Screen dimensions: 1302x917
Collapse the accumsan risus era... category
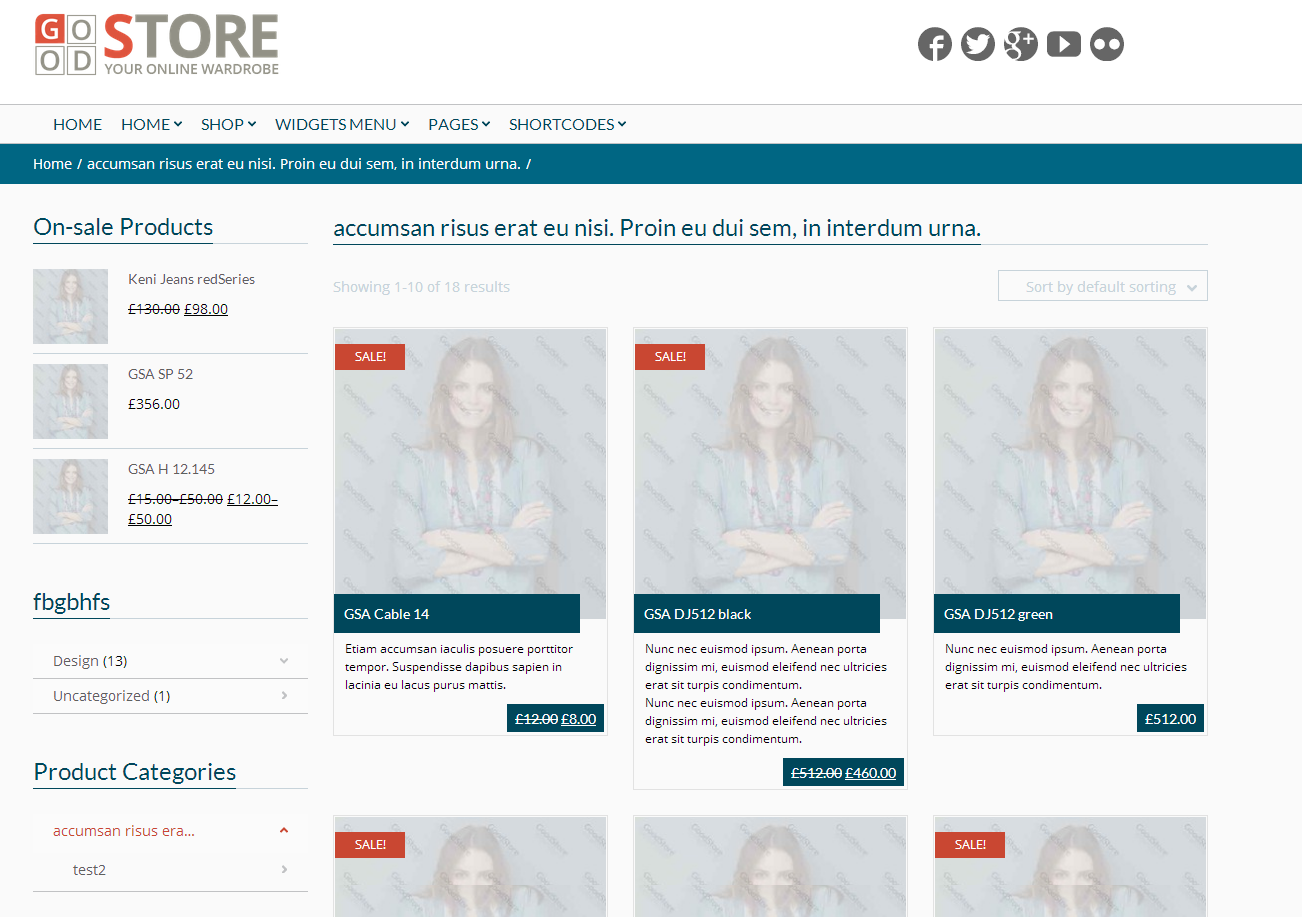coord(284,830)
